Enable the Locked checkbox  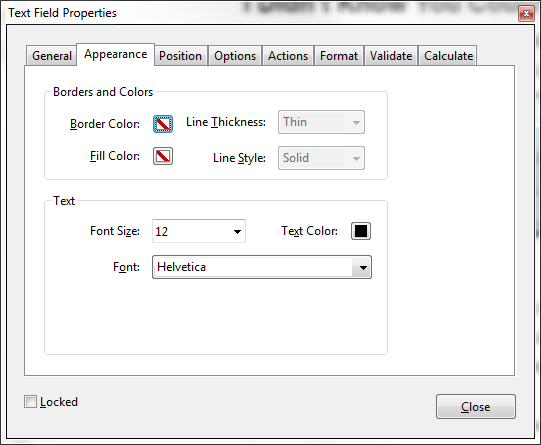click(x=30, y=402)
